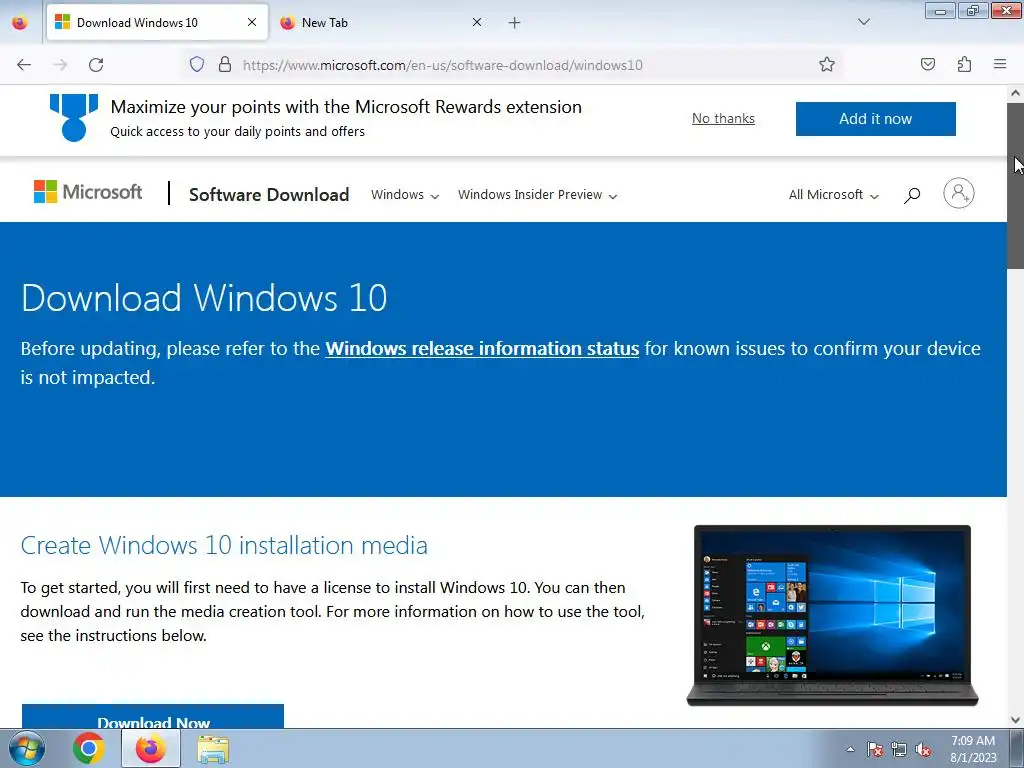Switch to the New Tab tab

(x=381, y=22)
